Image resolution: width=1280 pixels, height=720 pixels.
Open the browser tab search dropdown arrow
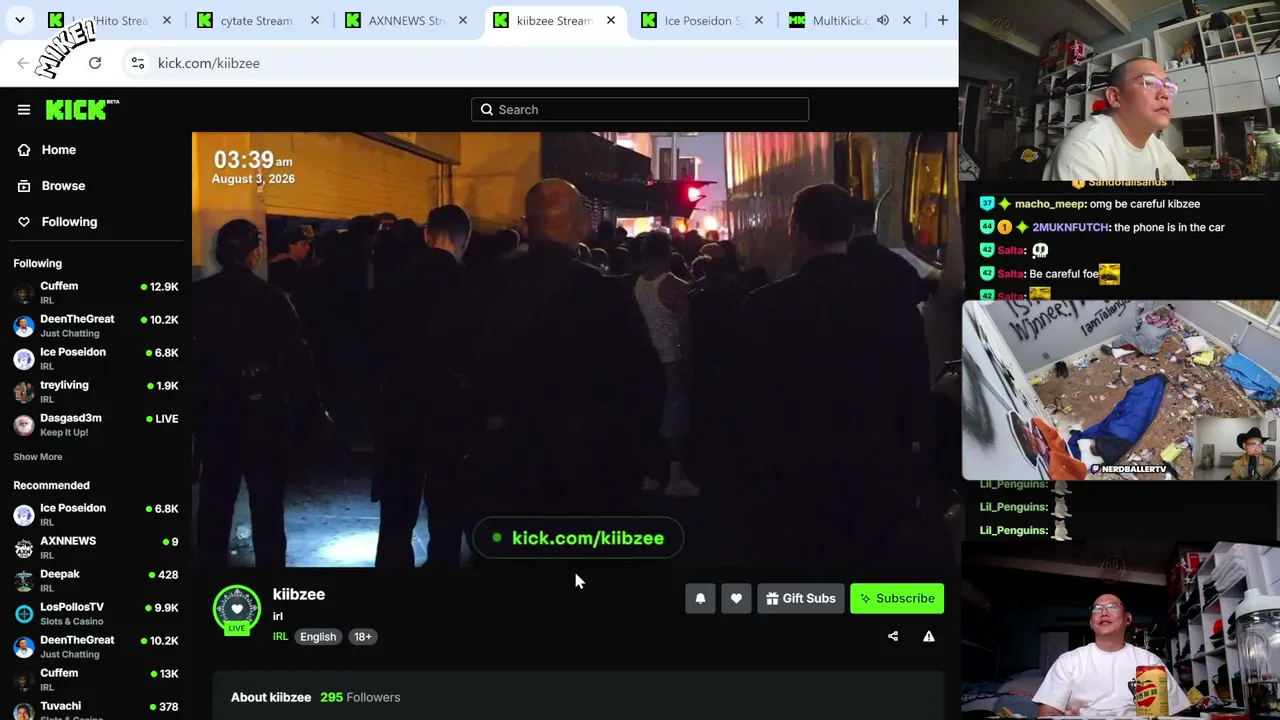tap(19, 20)
